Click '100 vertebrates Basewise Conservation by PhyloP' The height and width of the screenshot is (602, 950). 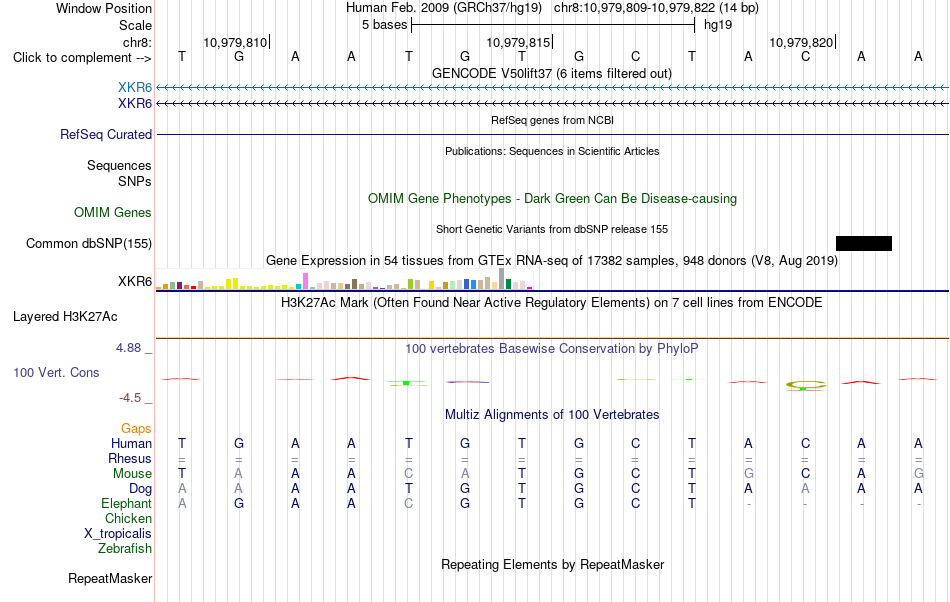click(x=552, y=348)
